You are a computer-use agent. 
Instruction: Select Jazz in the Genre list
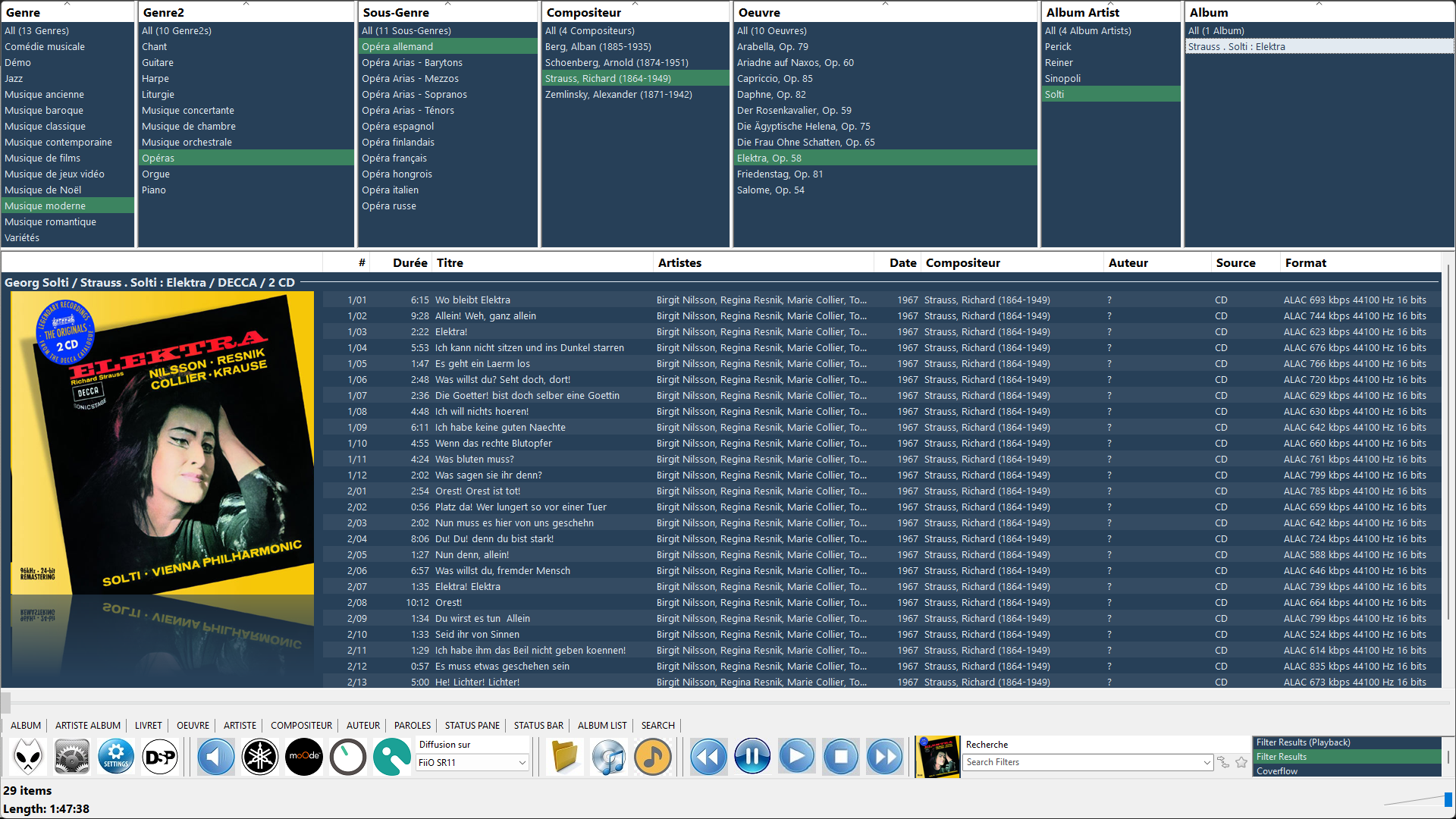[x=67, y=78]
